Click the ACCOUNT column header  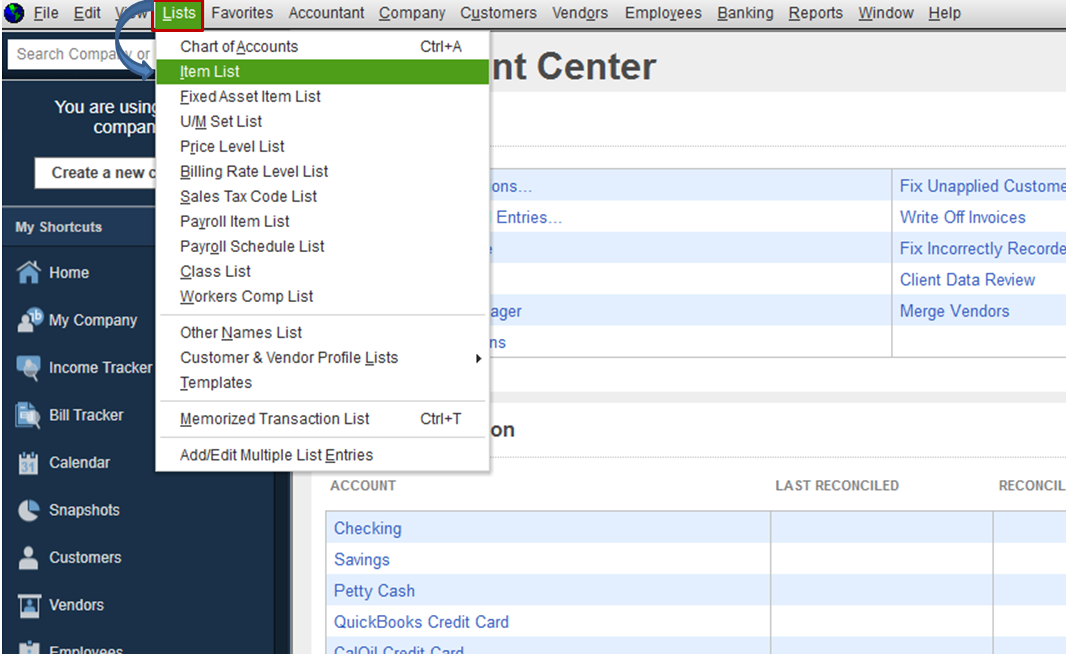coord(363,485)
